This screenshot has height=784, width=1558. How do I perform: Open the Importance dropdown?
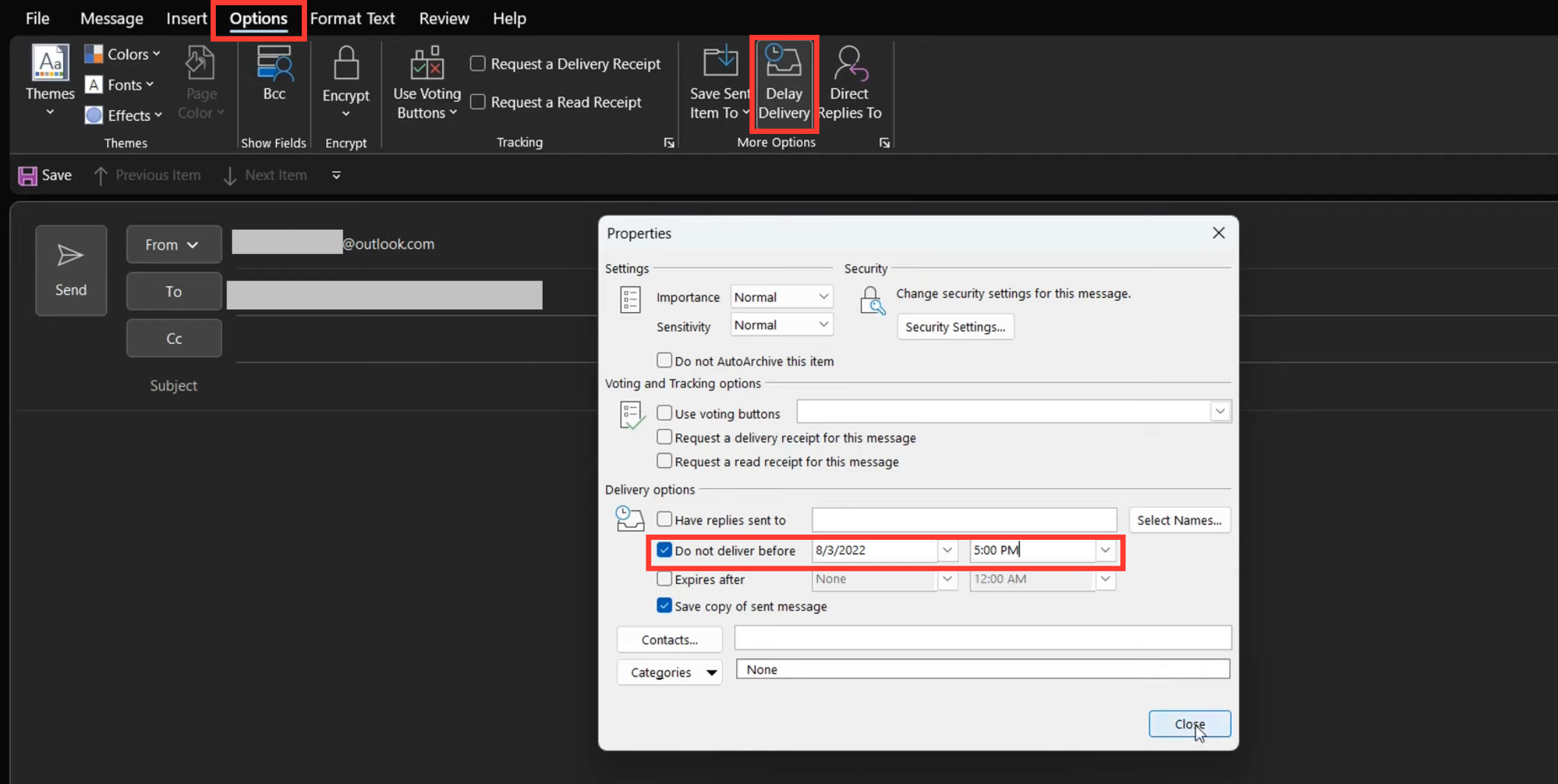coord(822,297)
